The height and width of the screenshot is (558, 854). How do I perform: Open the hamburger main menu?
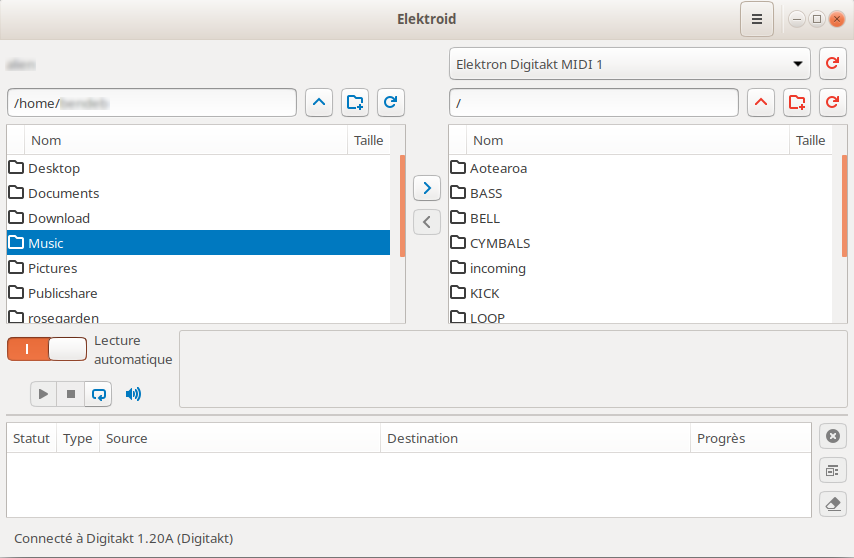point(757,19)
